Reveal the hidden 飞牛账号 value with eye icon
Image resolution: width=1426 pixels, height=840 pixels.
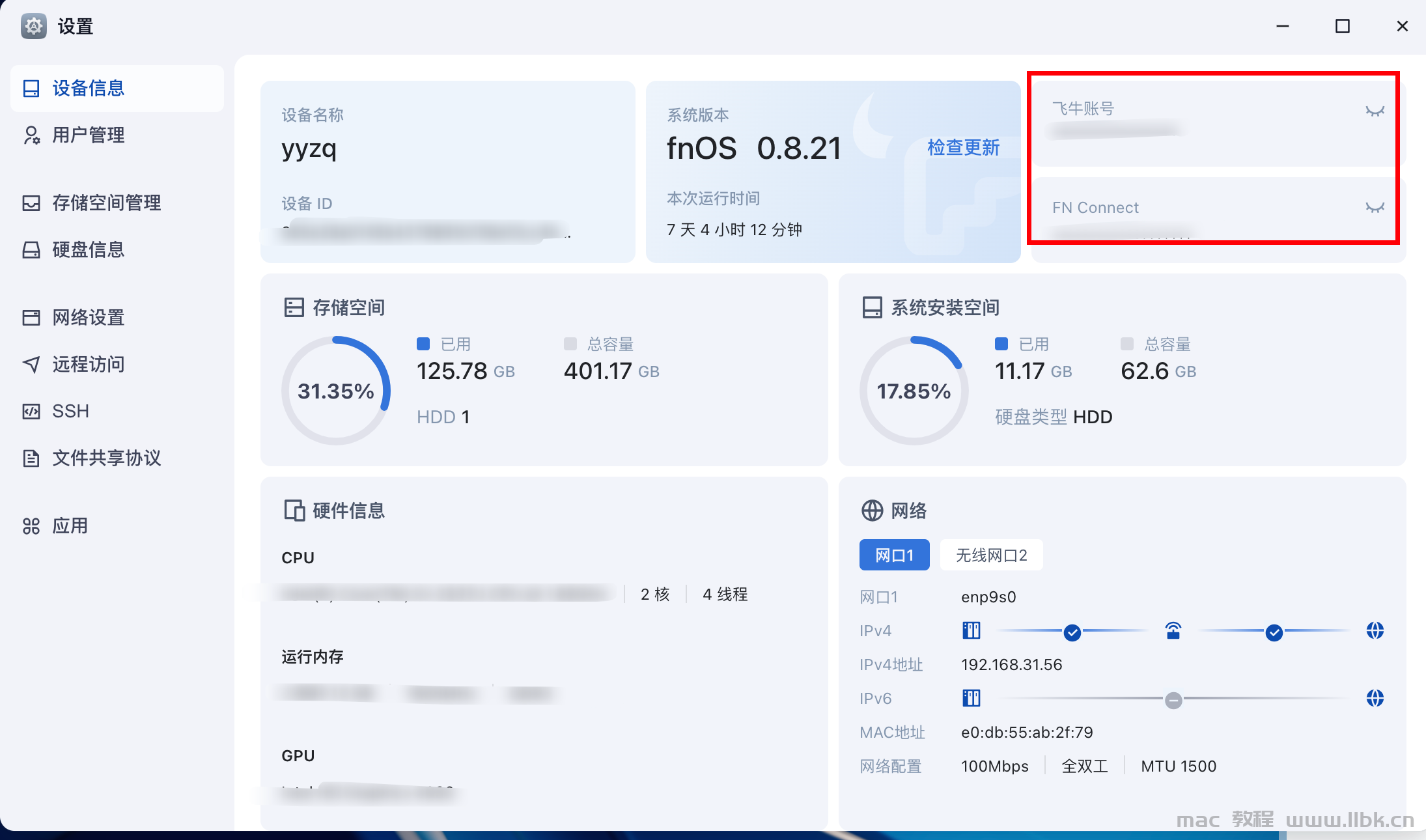tap(1375, 111)
